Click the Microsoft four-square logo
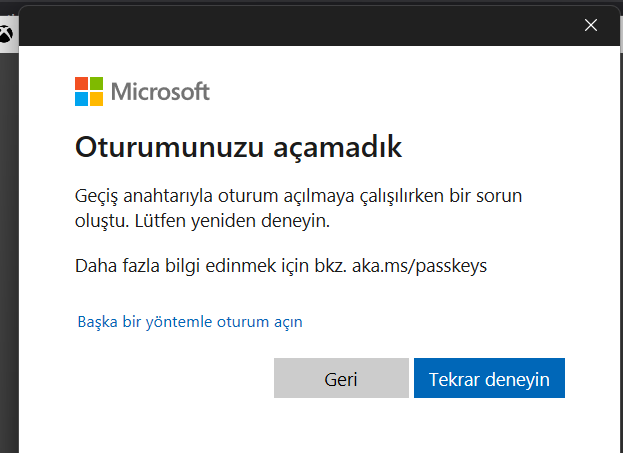The width and height of the screenshot is (623, 453). [x=89, y=91]
